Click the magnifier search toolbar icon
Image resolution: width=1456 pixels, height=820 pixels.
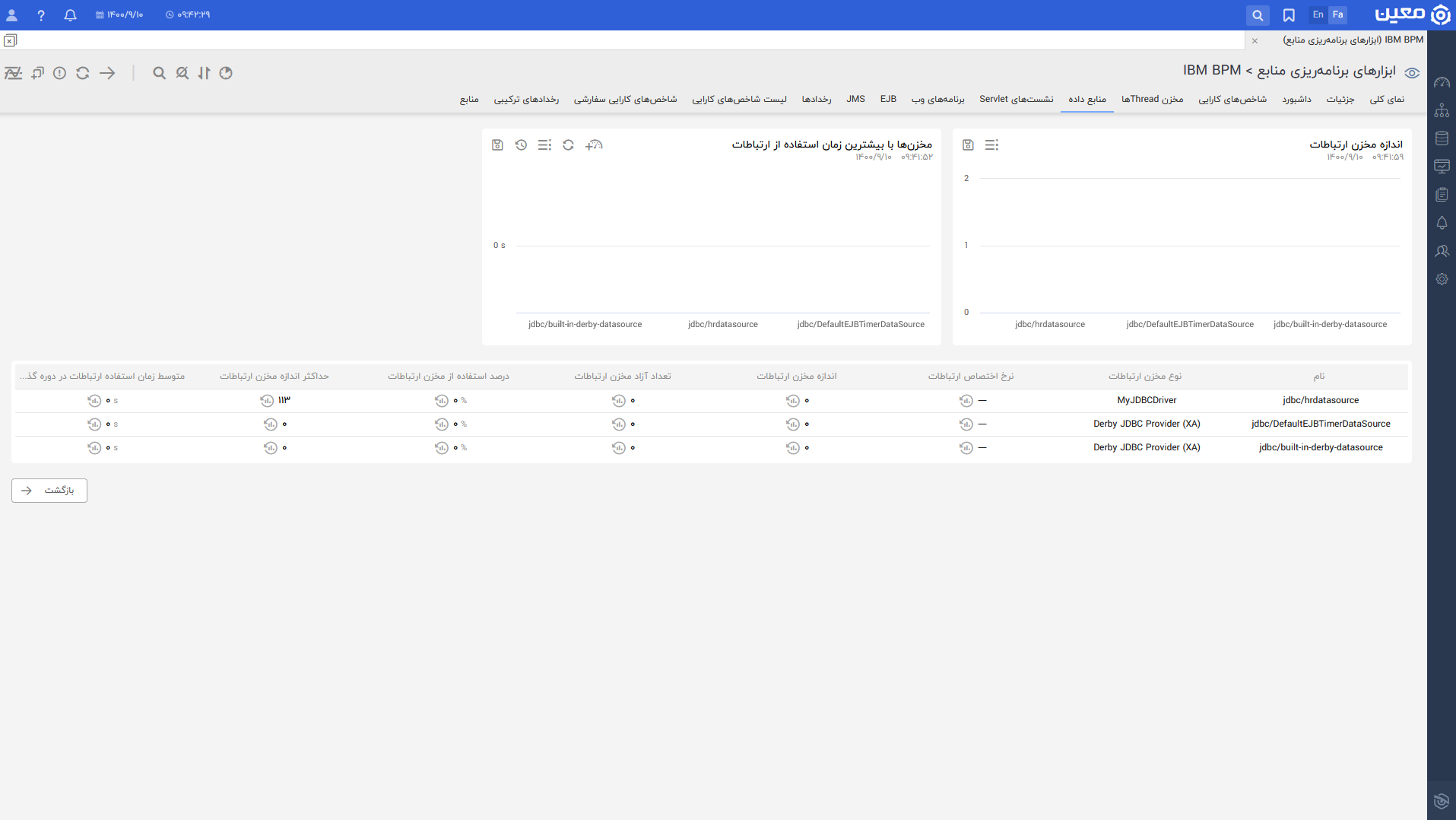[159, 73]
